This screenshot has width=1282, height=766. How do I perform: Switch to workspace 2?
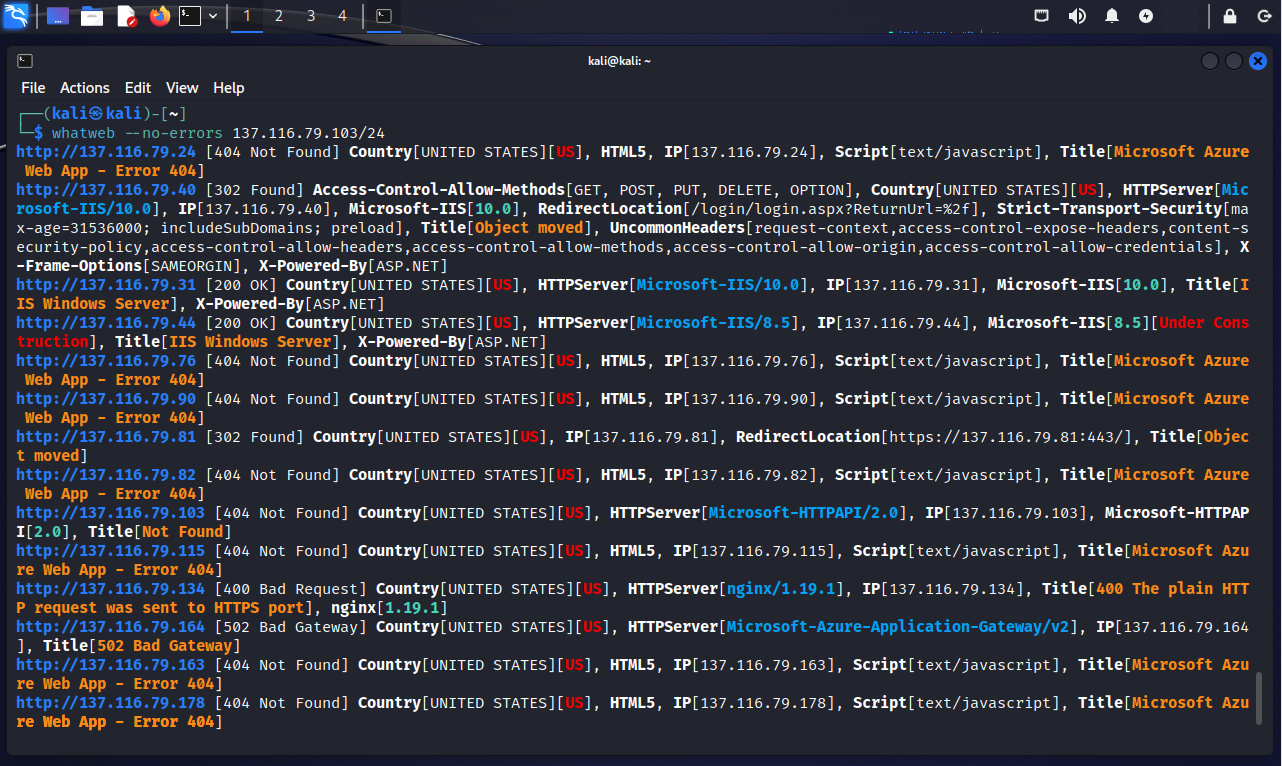[279, 16]
